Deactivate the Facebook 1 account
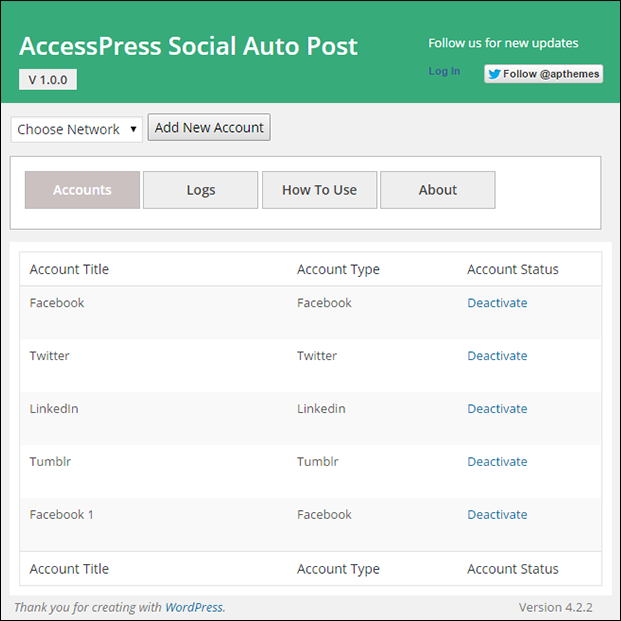 (x=497, y=515)
